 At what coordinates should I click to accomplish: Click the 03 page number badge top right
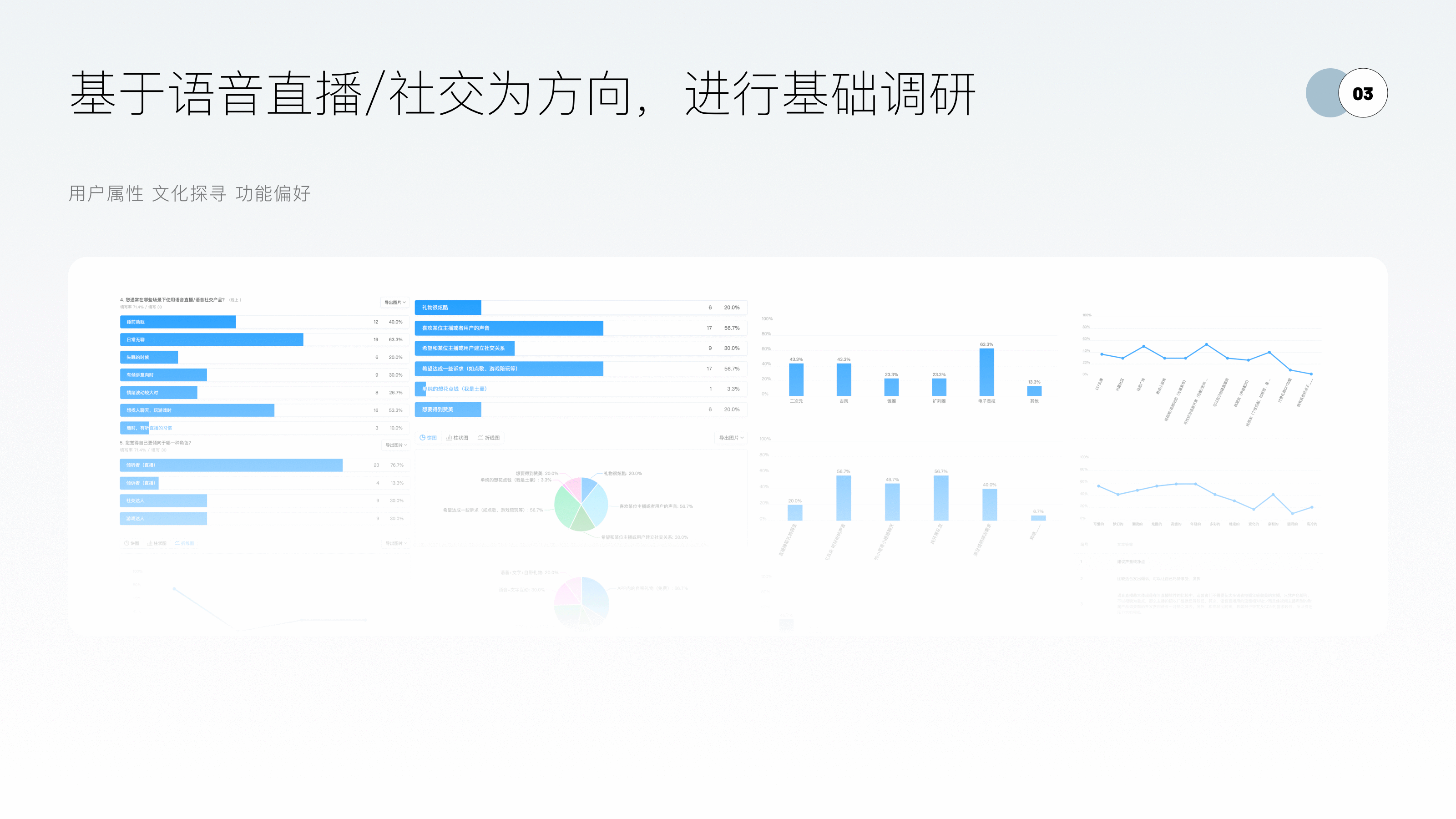point(1362,94)
